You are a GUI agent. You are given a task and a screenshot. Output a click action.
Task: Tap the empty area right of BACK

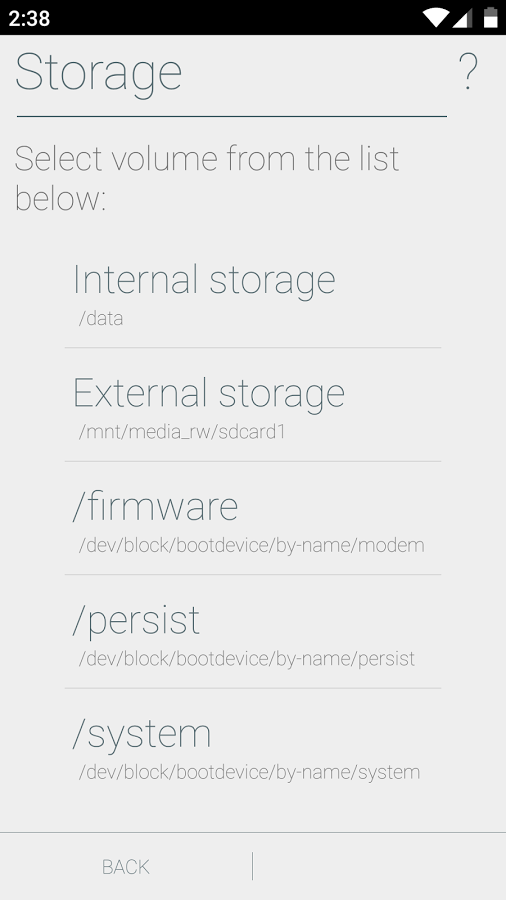click(379, 867)
